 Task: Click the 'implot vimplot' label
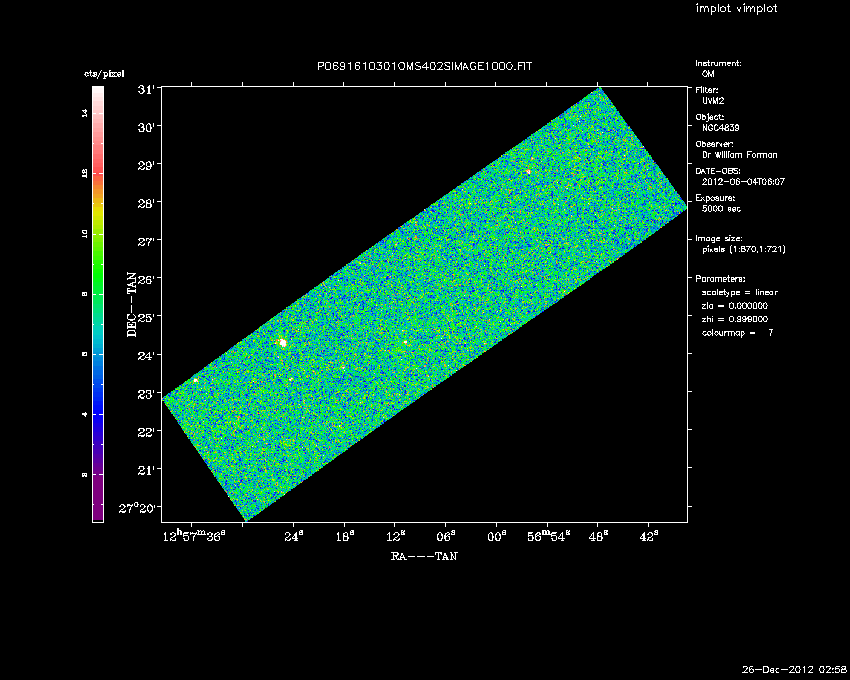pos(736,8)
